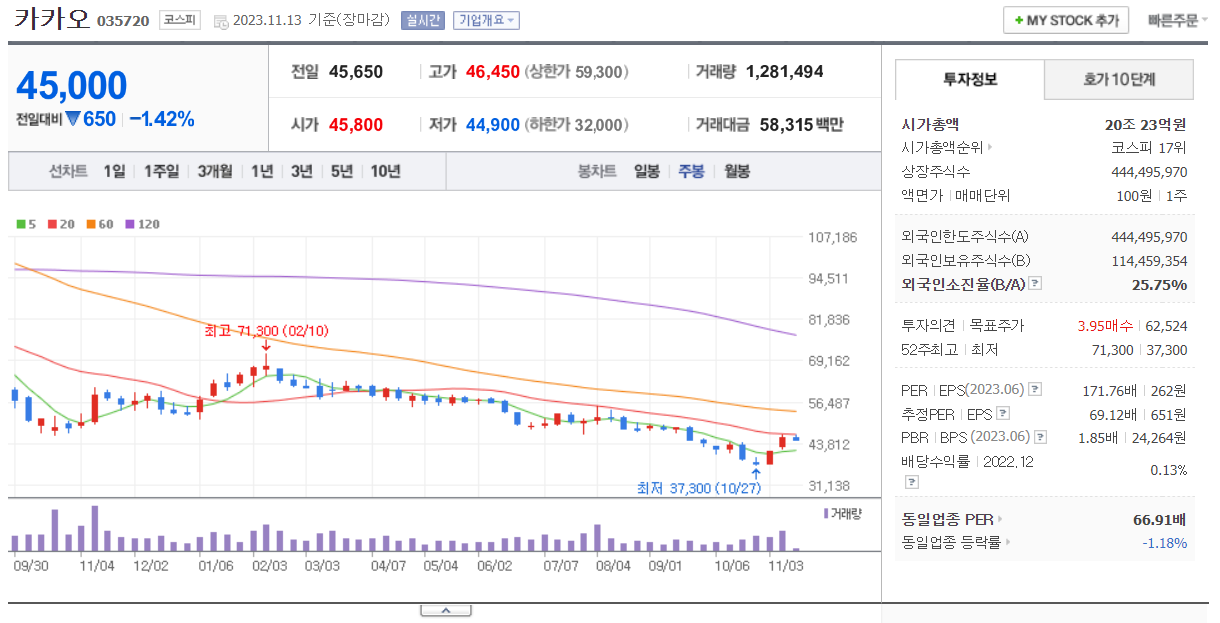Open the 동일업종 PER link
The width and height of the screenshot is (1220, 623).
948,519
